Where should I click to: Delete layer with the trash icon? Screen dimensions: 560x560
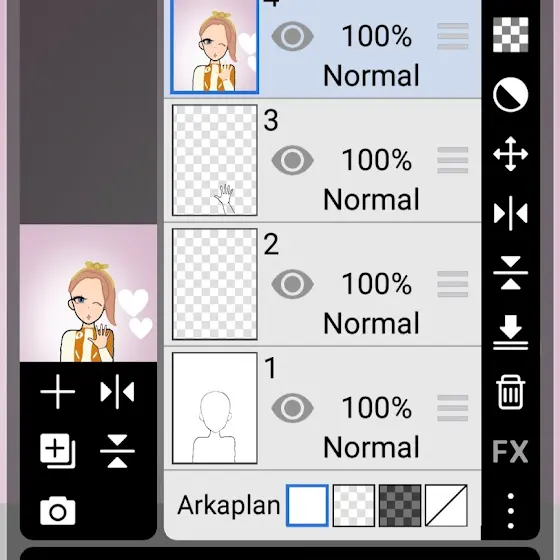point(510,392)
